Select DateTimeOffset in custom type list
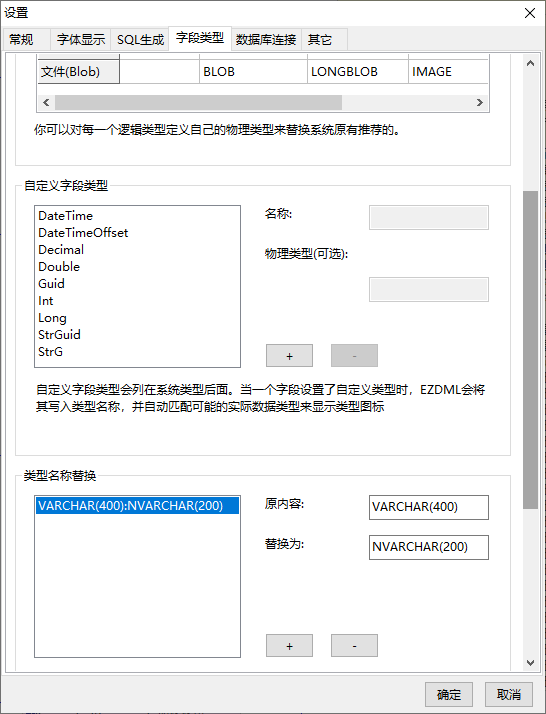The height and width of the screenshot is (714, 546). [137, 233]
